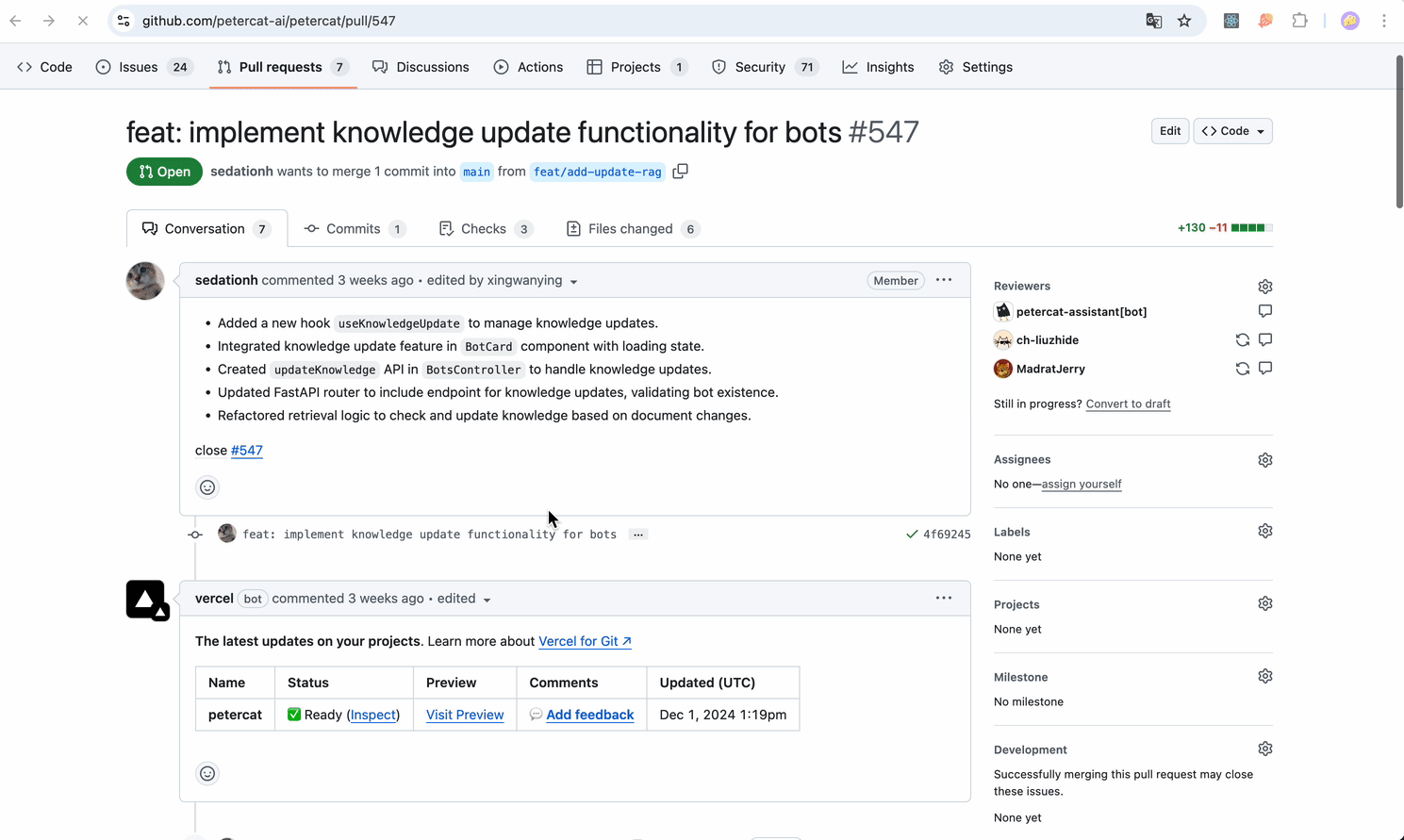Viewport: 1404px width, 840px height.
Task: Open the Security tab
Action: 759,66
